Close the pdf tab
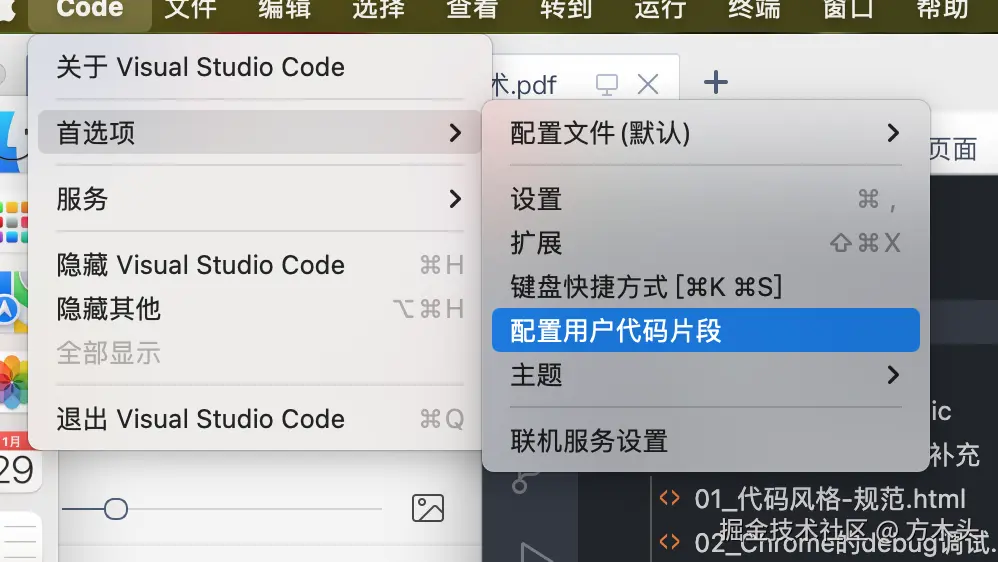 tap(648, 84)
